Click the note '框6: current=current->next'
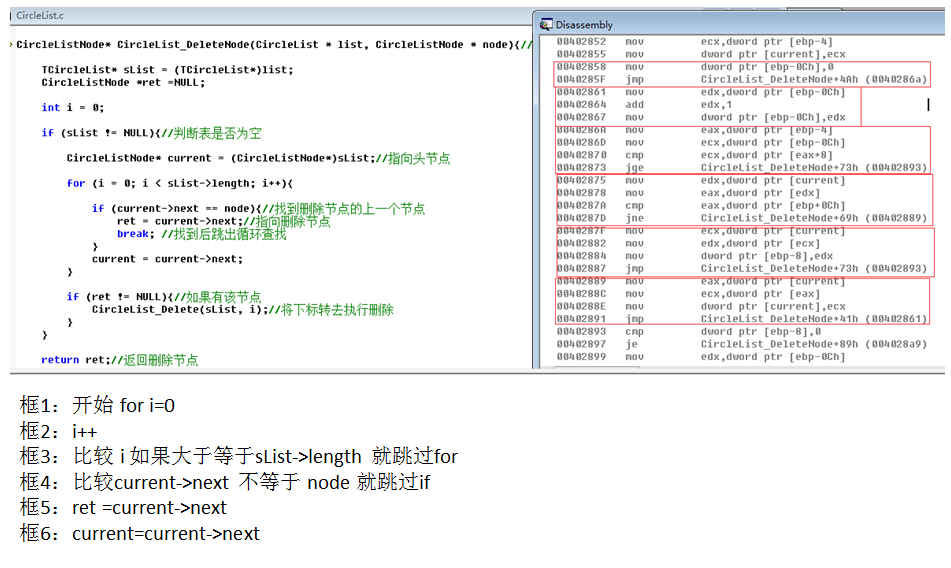This screenshot has height=568, width=951. (139, 533)
